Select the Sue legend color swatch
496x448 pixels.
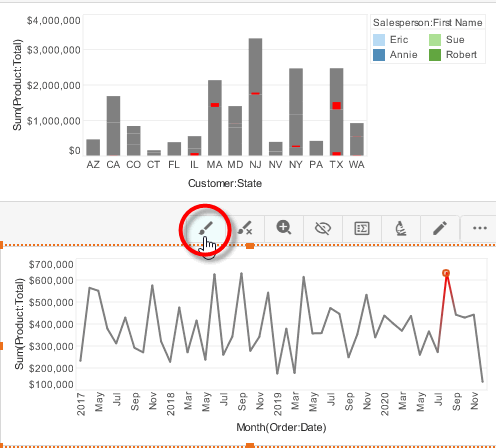435,40
